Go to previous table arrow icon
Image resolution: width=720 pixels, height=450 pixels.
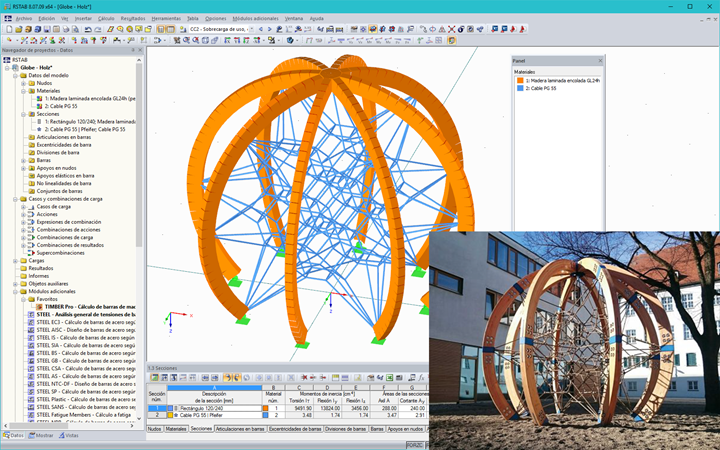pyautogui.click(x=205, y=377)
